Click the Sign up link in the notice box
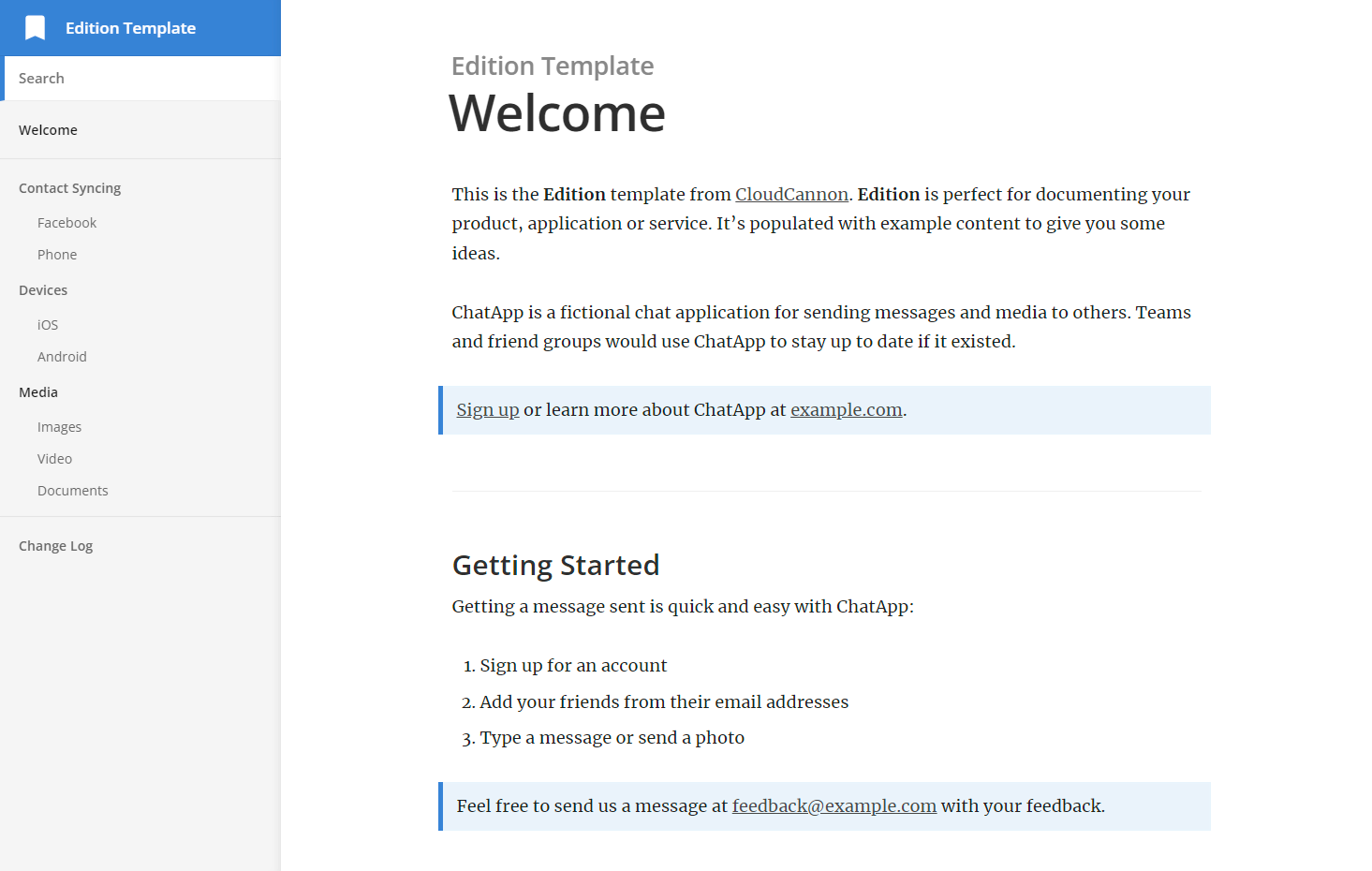Image resolution: width=1372 pixels, height=871 pixels. point(487,409)
